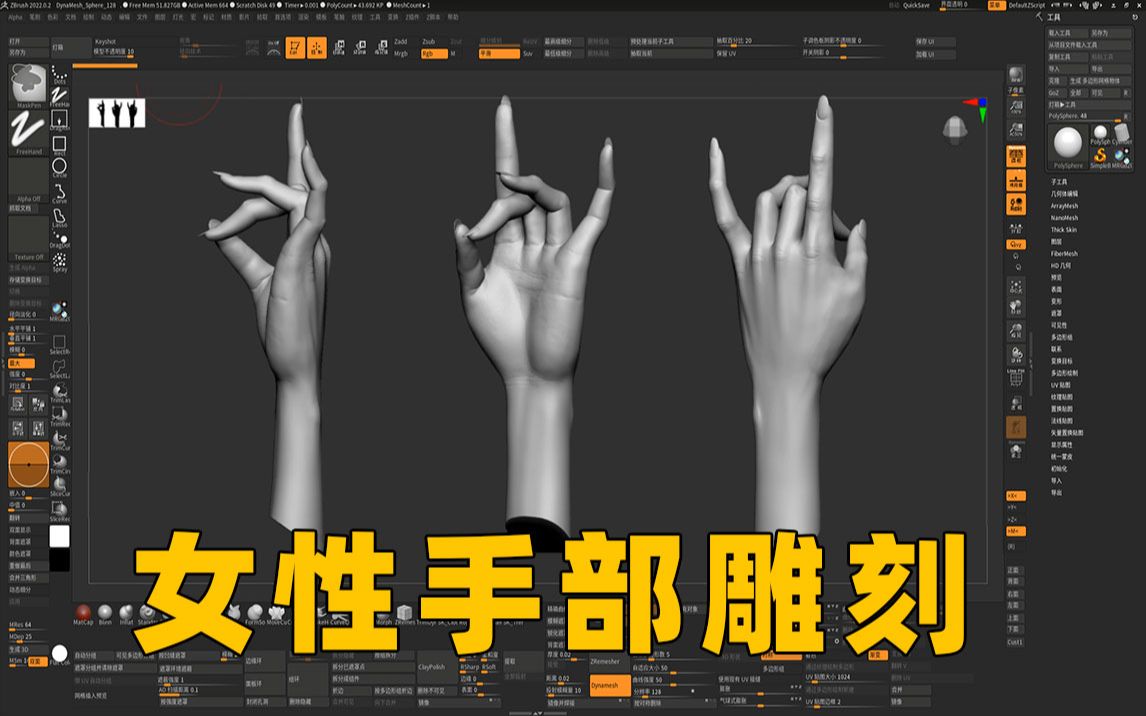1146x716 pixels.
Task: Click the Dynamesh button
Action: [609, 685]
